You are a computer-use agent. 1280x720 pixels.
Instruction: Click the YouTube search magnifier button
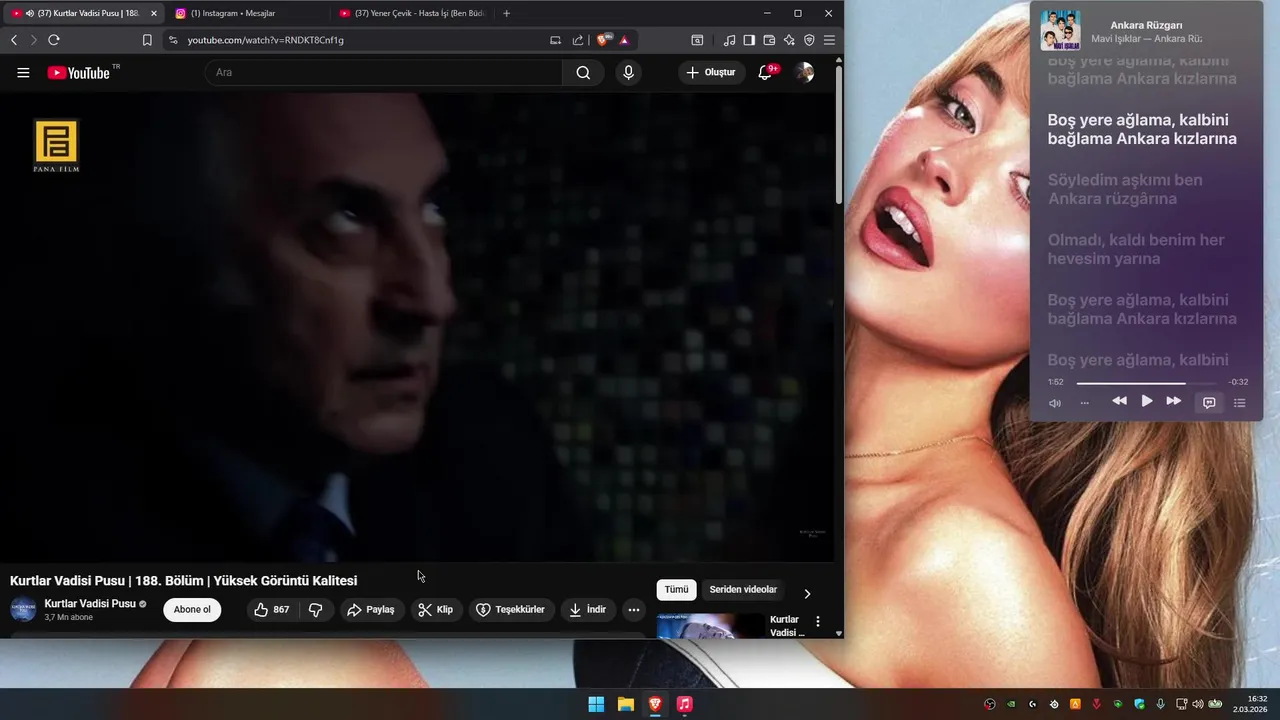pos(583,72)
